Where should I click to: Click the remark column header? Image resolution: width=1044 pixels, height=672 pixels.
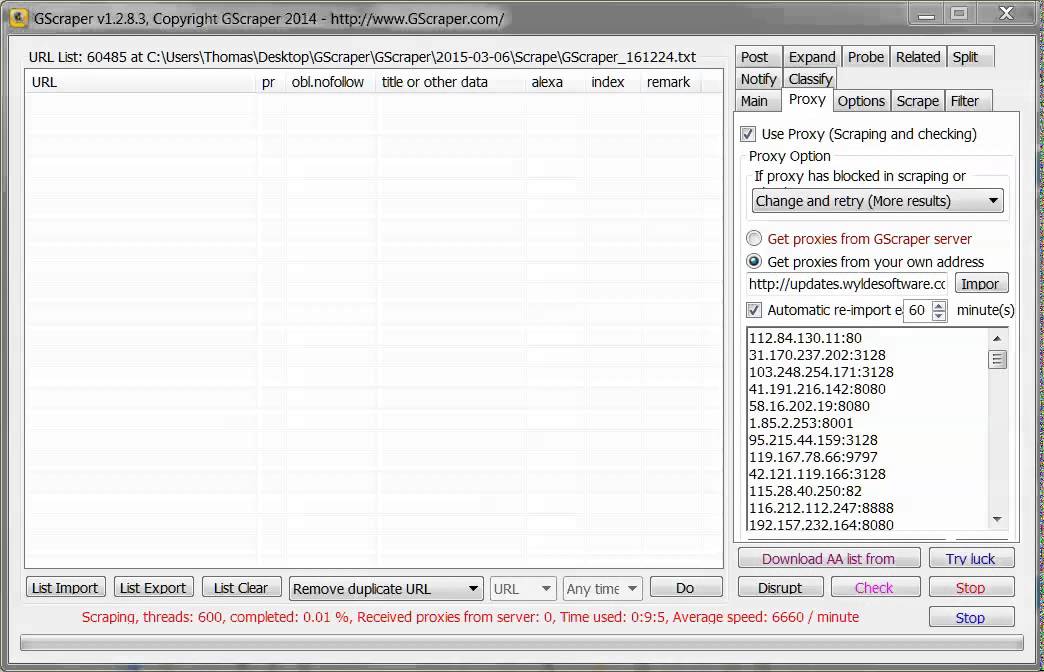tap(670, 82)
